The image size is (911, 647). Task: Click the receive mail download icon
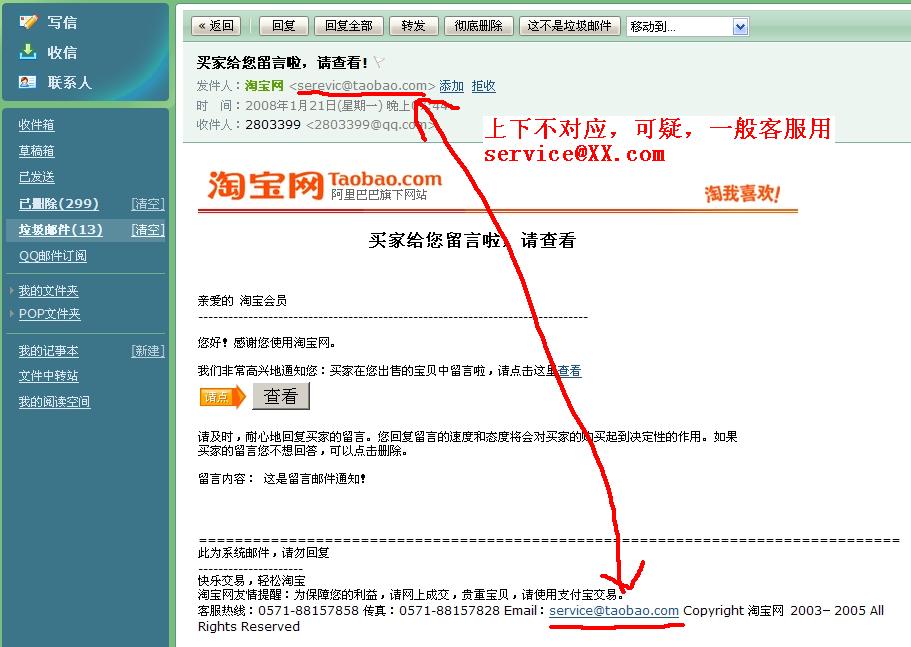(x=27, y=52)
